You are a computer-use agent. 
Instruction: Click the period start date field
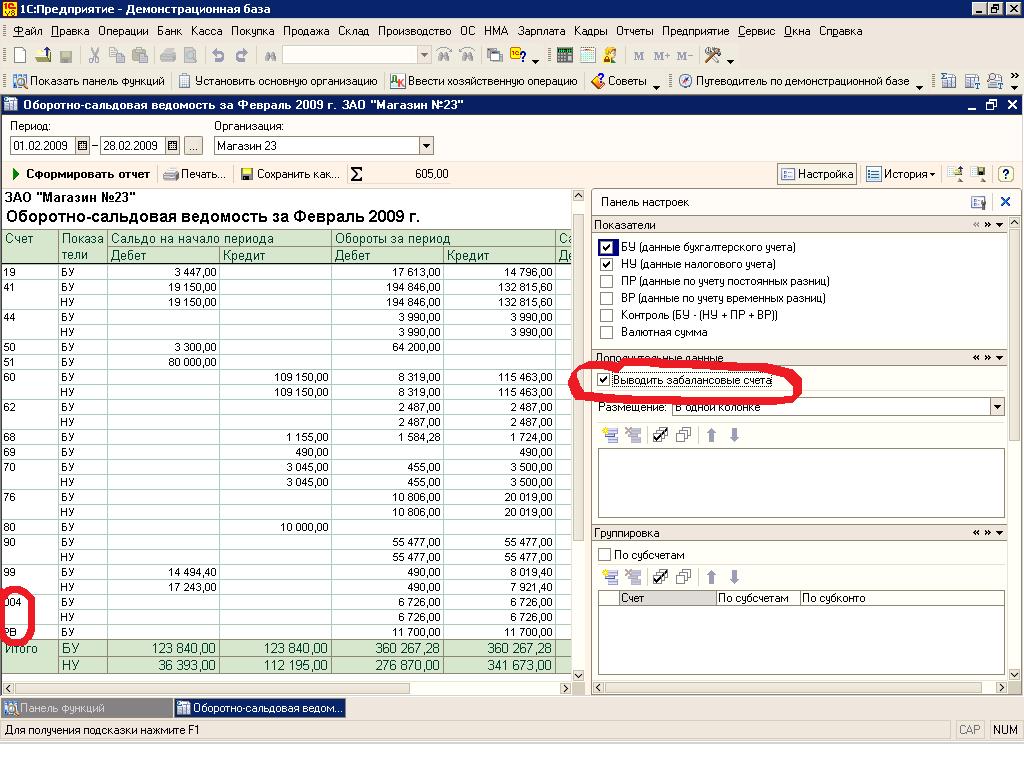point(43,146)
